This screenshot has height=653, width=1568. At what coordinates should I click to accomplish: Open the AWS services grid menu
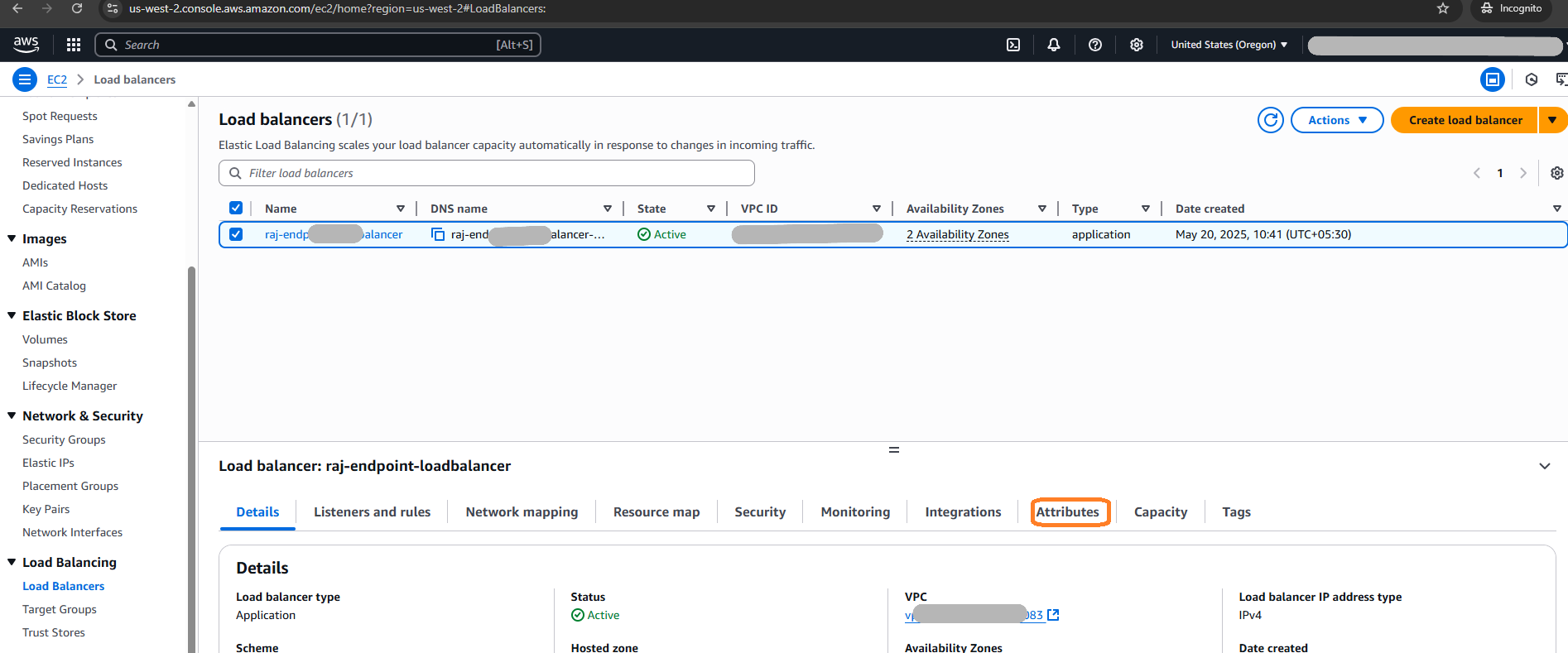point(74,45)
